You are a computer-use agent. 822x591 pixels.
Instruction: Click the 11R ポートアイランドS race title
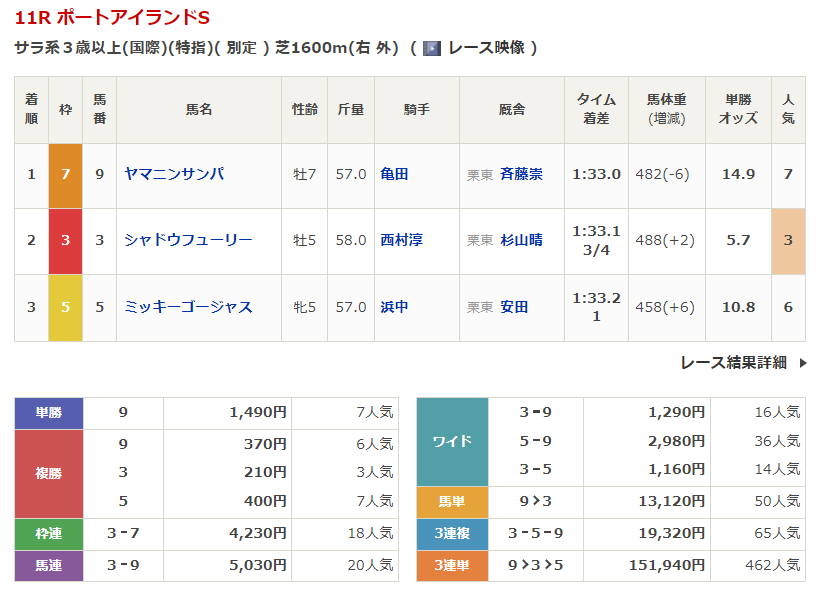click(112, 19)
